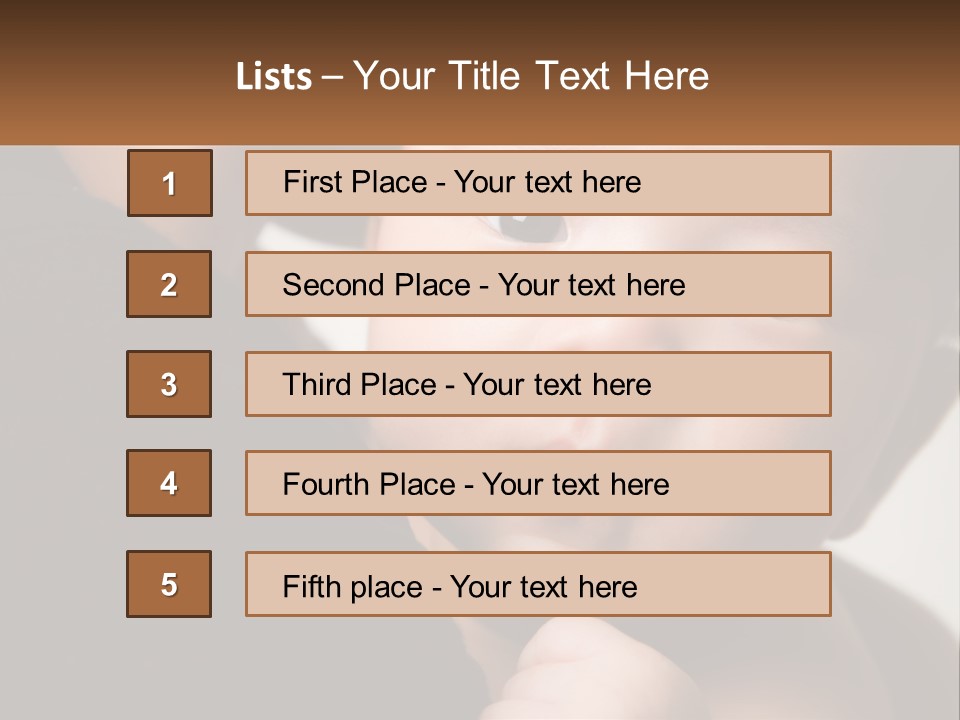
Task: Click 'Your text here' in Third Place bar
Action: pos(557,385)
